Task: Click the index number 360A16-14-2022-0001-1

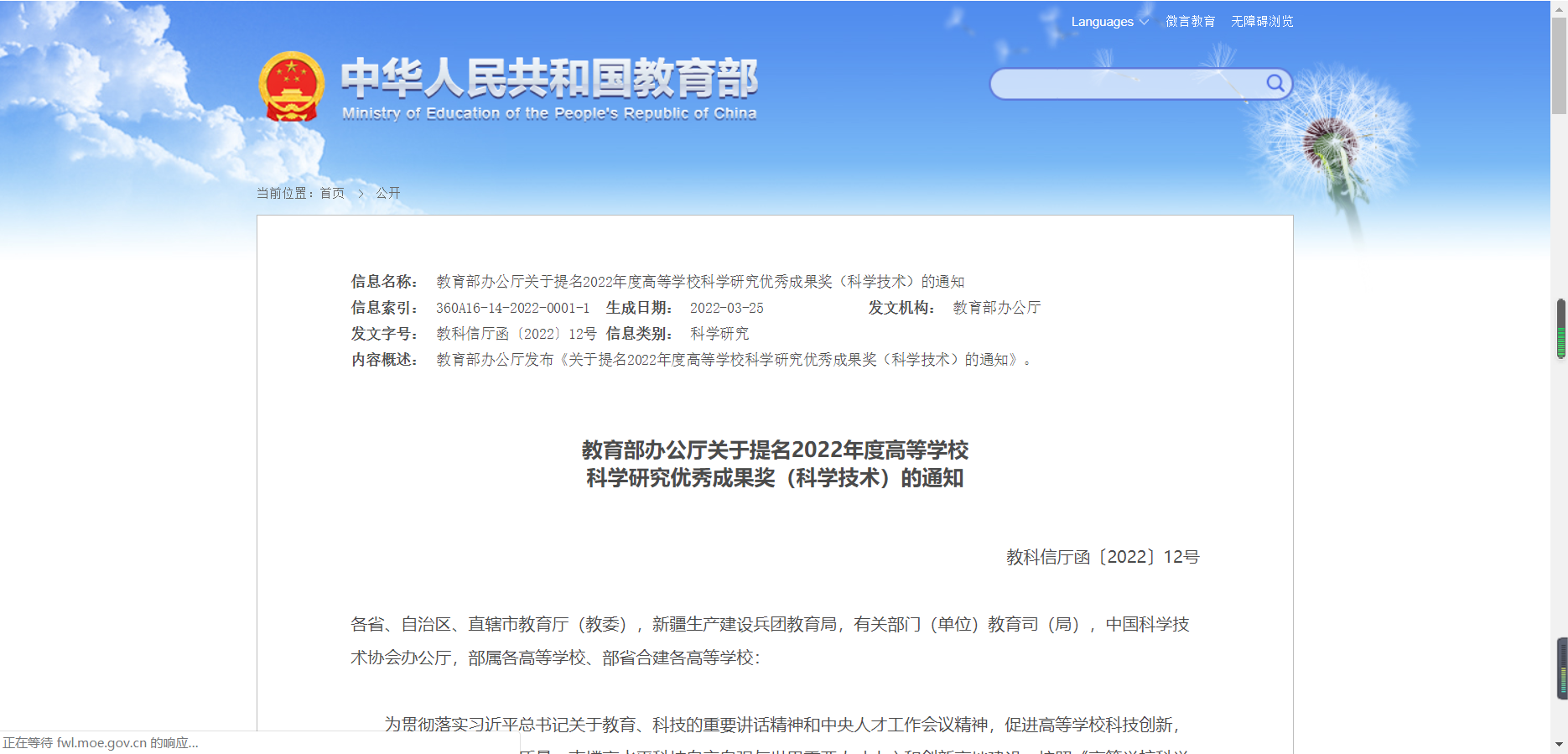Action: [x=512, y=308]
